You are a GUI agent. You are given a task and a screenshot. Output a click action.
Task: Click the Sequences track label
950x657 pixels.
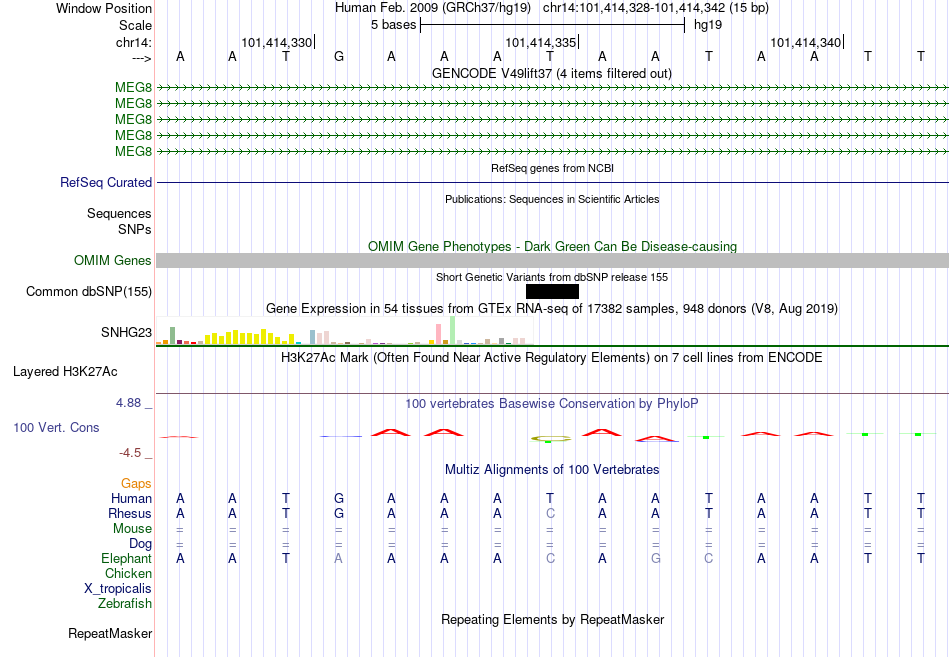click(x=119, y=213)
